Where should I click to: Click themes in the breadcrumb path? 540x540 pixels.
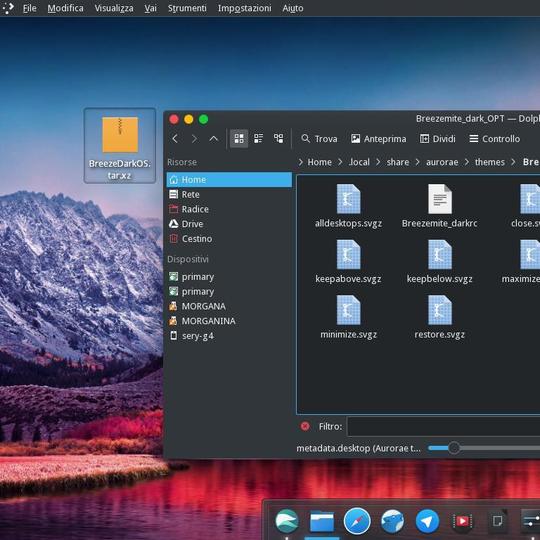[x=490, y=162]
